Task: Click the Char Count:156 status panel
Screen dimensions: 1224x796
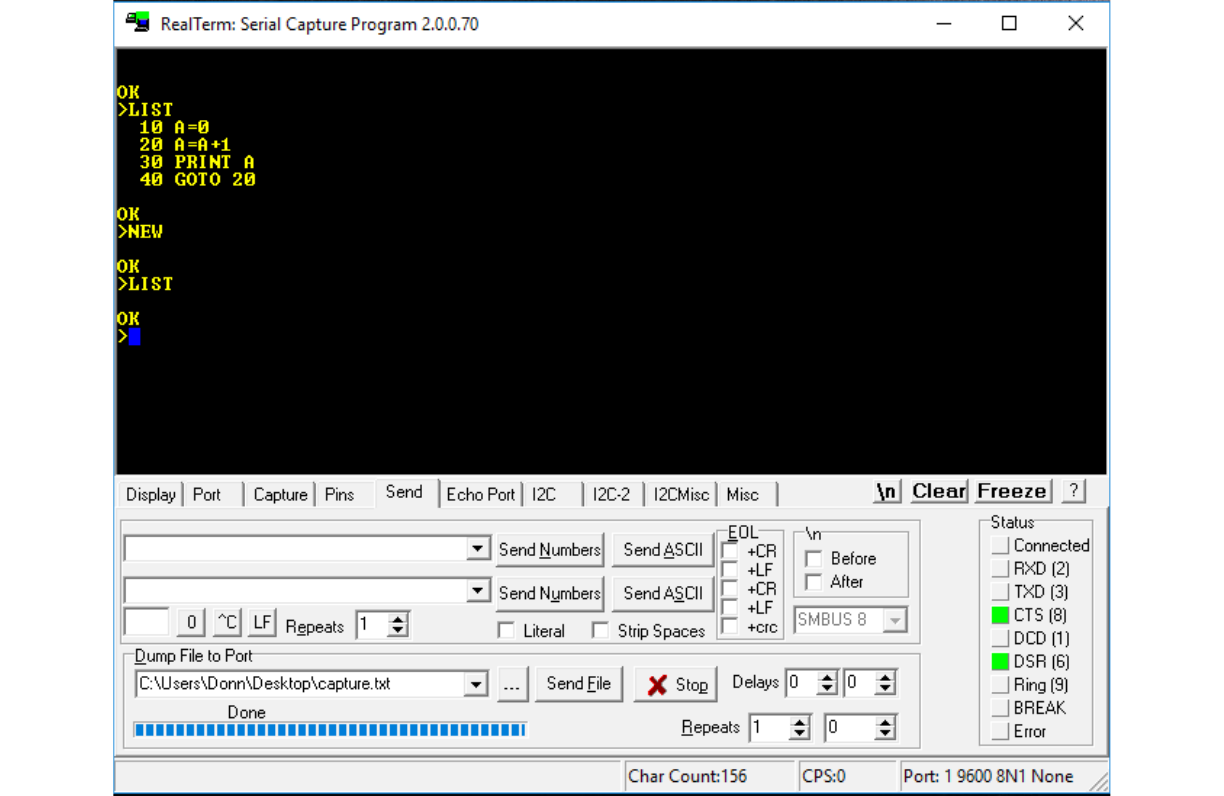Action: [709, 776]
